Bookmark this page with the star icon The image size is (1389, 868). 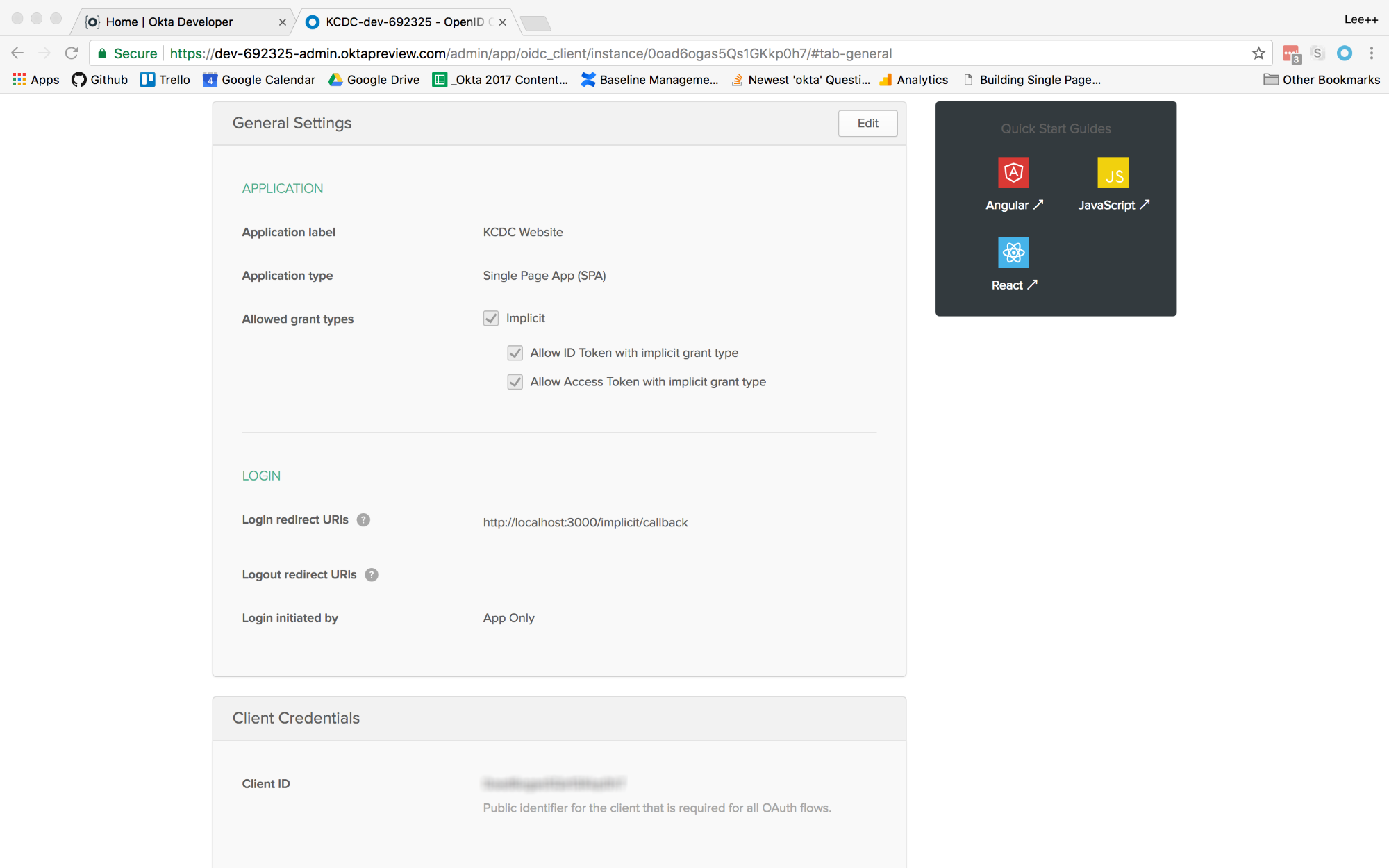pos(1258,53)
